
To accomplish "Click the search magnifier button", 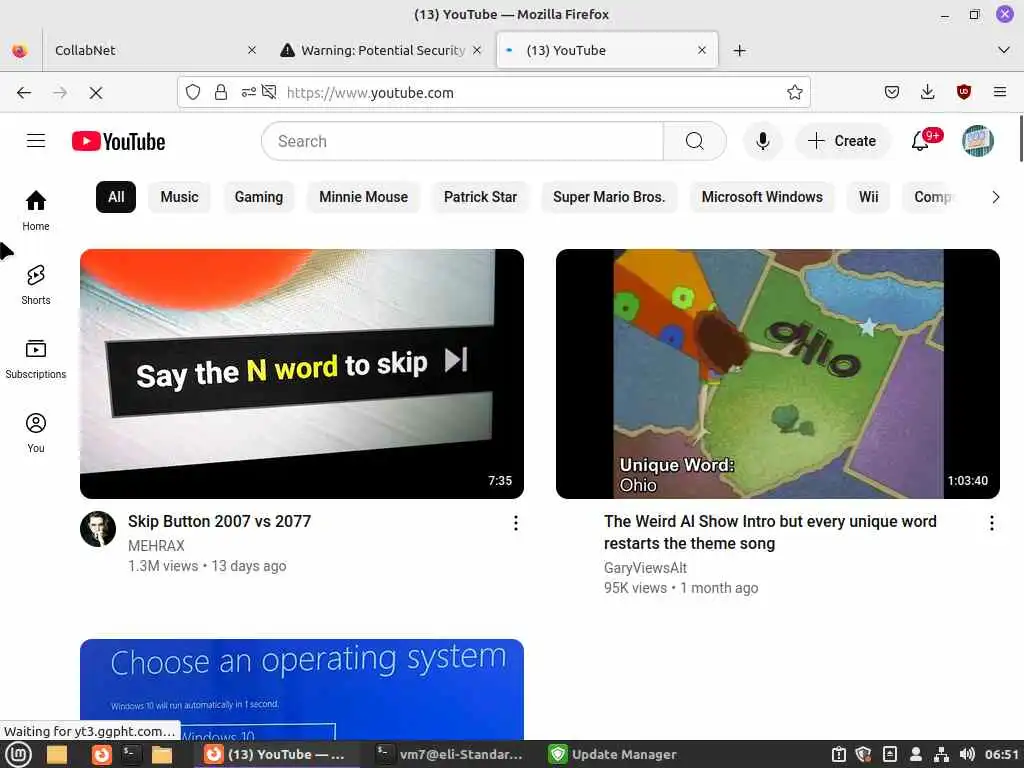I will pos(695,141).
